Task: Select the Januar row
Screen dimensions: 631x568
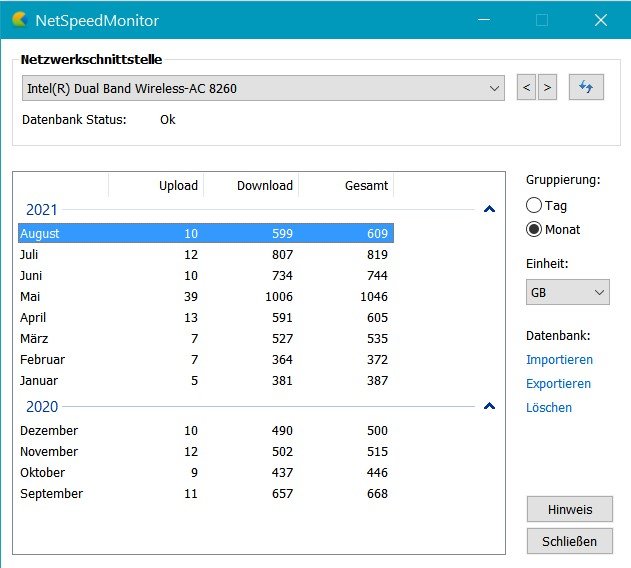Action: (x=206, y=380)
